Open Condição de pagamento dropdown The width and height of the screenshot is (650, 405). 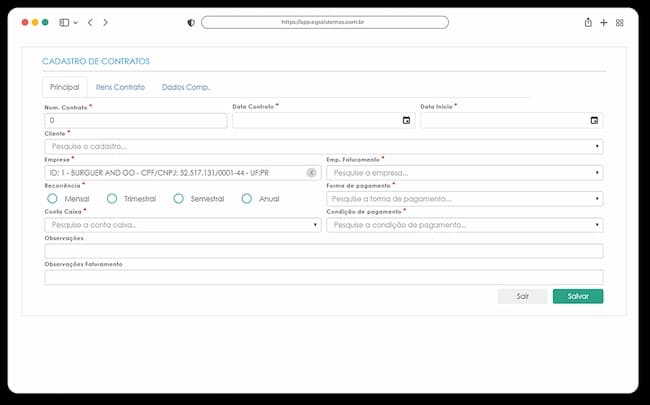(465, 225)
